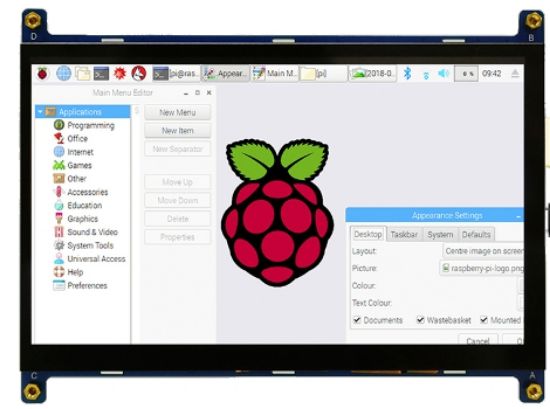Open the Mathematica red spiky icon
Image resolution: width=550 pixels, height=409 pixels.
(x=120, y=73)
